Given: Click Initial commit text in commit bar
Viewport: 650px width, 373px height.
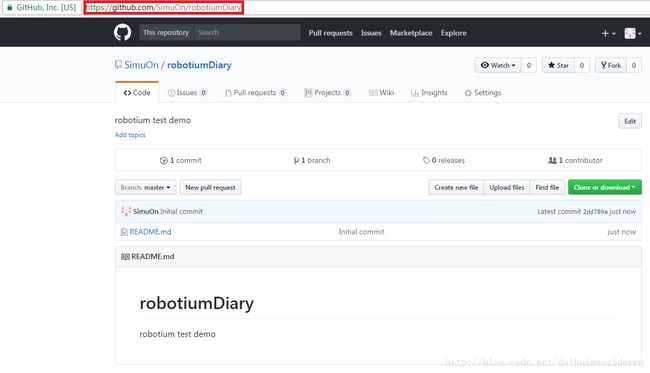Looking at the screenshot, I should tap(182, 211).
